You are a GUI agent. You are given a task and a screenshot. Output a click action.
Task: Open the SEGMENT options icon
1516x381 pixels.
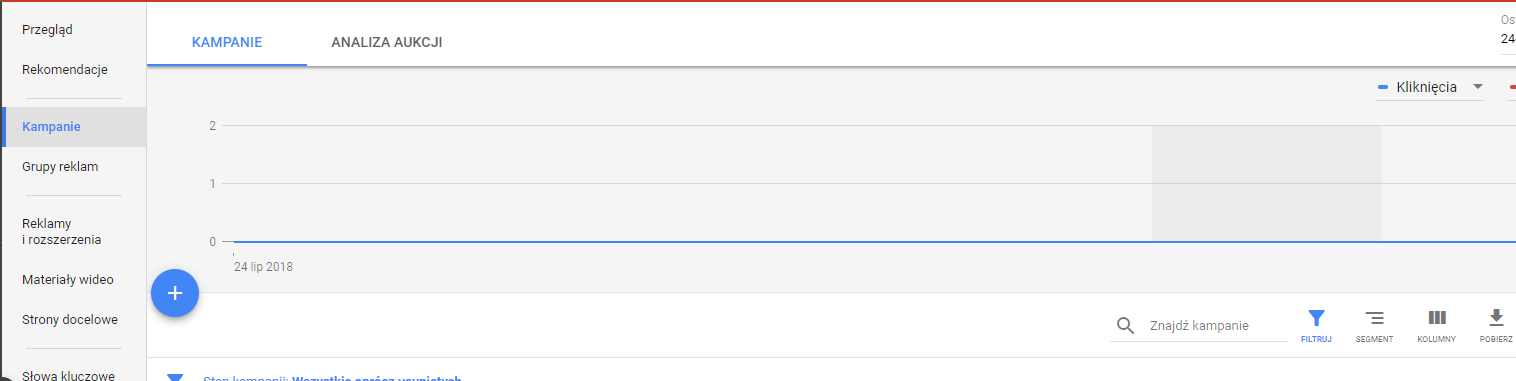(1375, 326)
